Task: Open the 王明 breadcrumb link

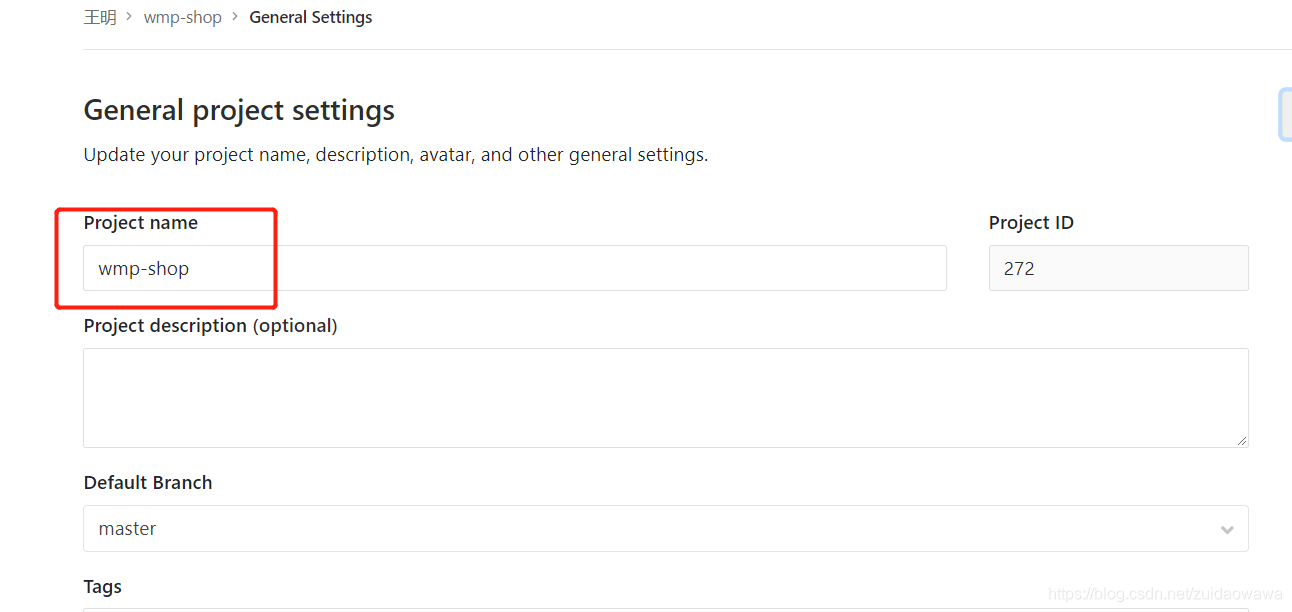Action: click(100, 17)
